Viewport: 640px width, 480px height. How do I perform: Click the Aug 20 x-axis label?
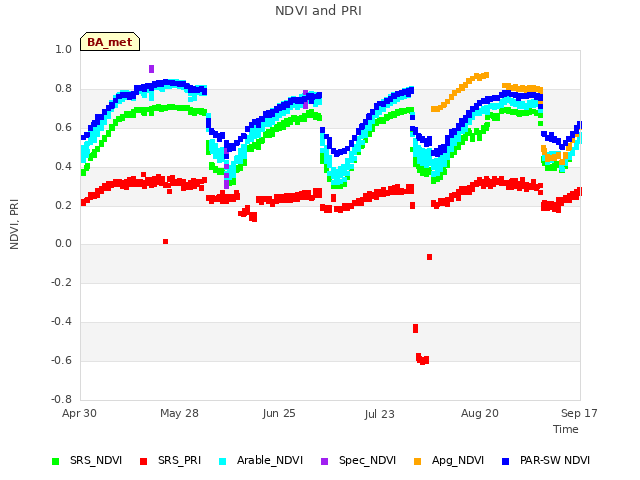point(480,413)
